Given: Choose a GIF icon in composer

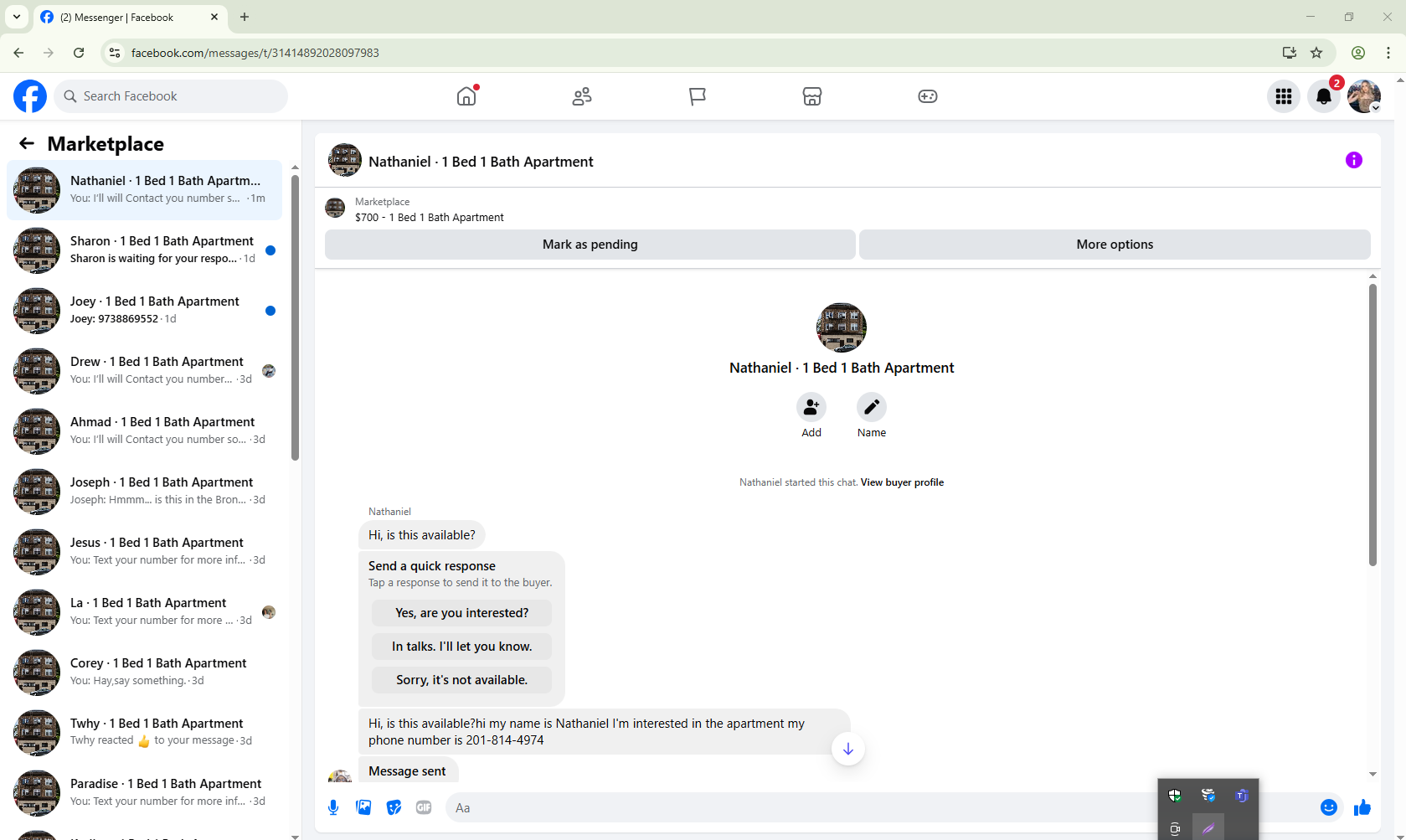Looking at the screenshot, I should 424,807.
